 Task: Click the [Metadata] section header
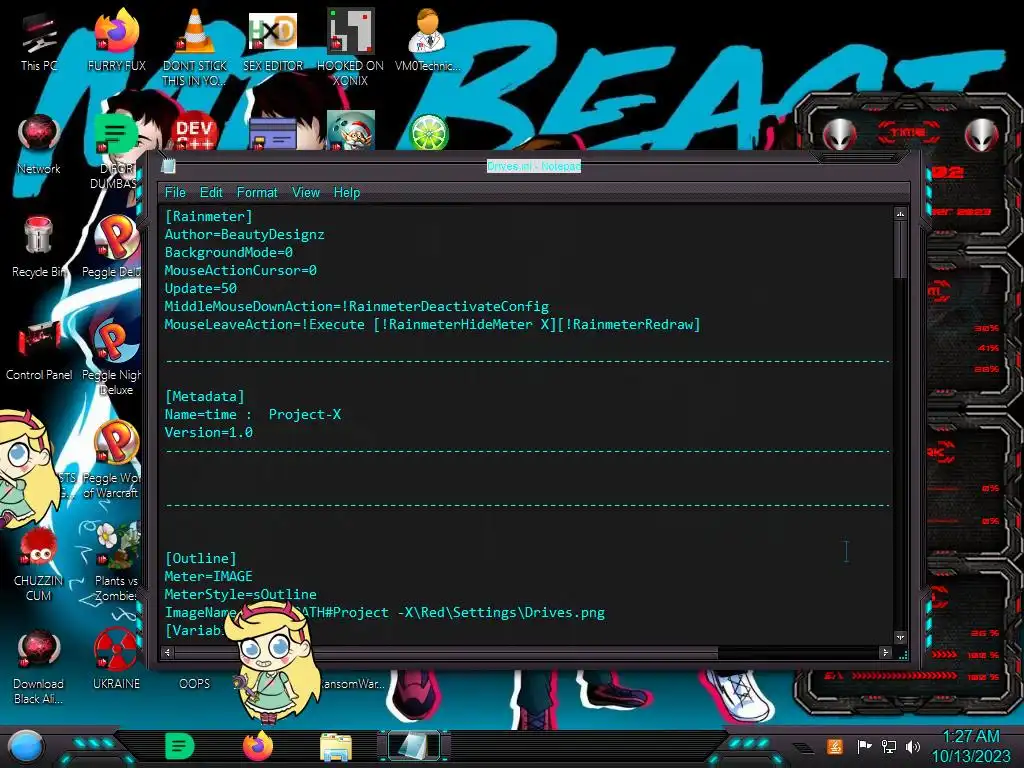(204, 396)
